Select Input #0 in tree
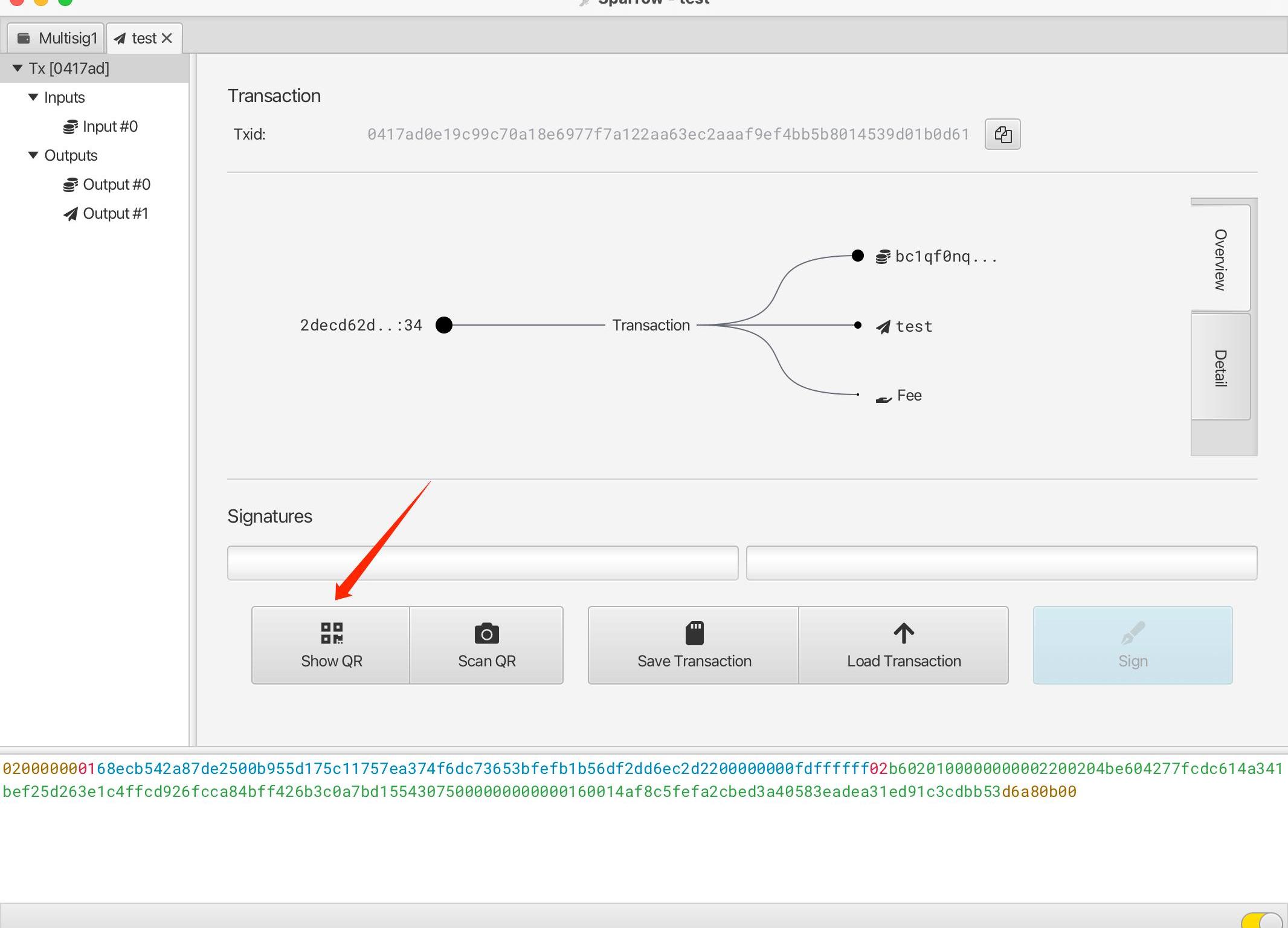 point(109,126)
